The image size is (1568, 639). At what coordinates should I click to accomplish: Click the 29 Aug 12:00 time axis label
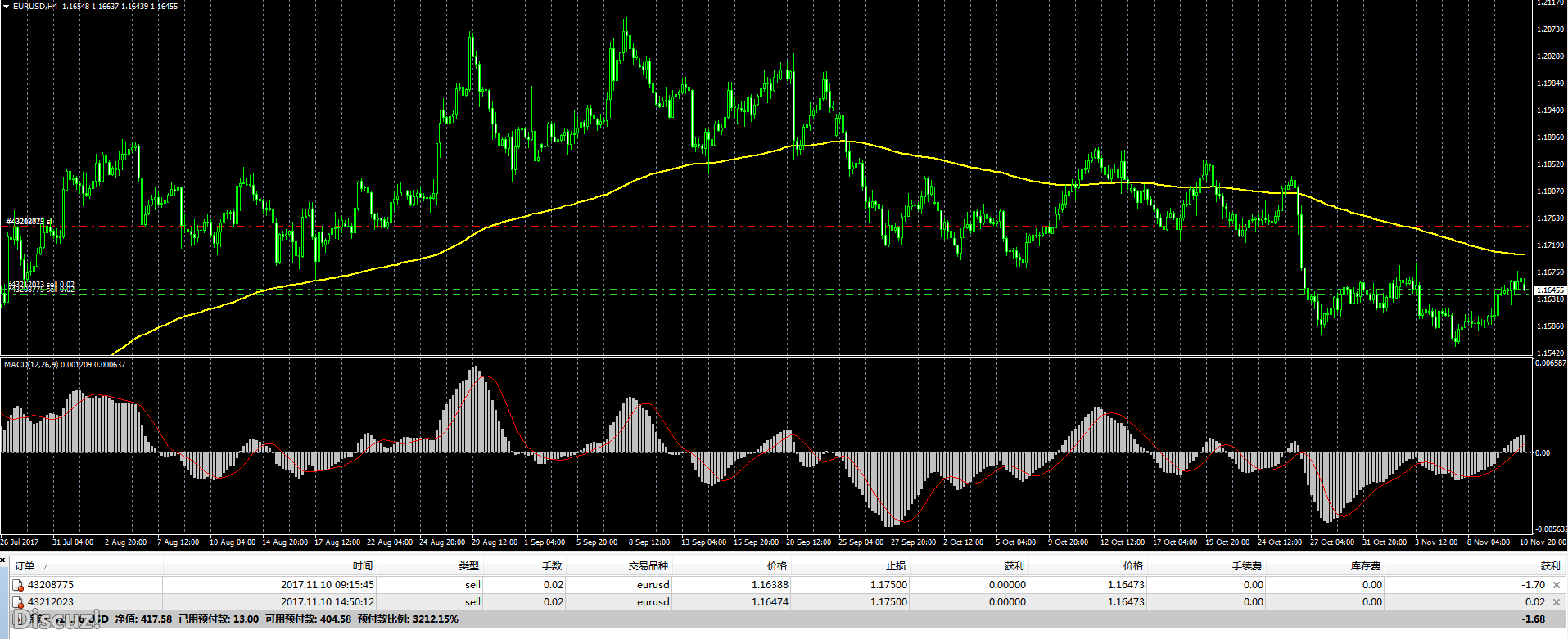click(x=495, y=542)
